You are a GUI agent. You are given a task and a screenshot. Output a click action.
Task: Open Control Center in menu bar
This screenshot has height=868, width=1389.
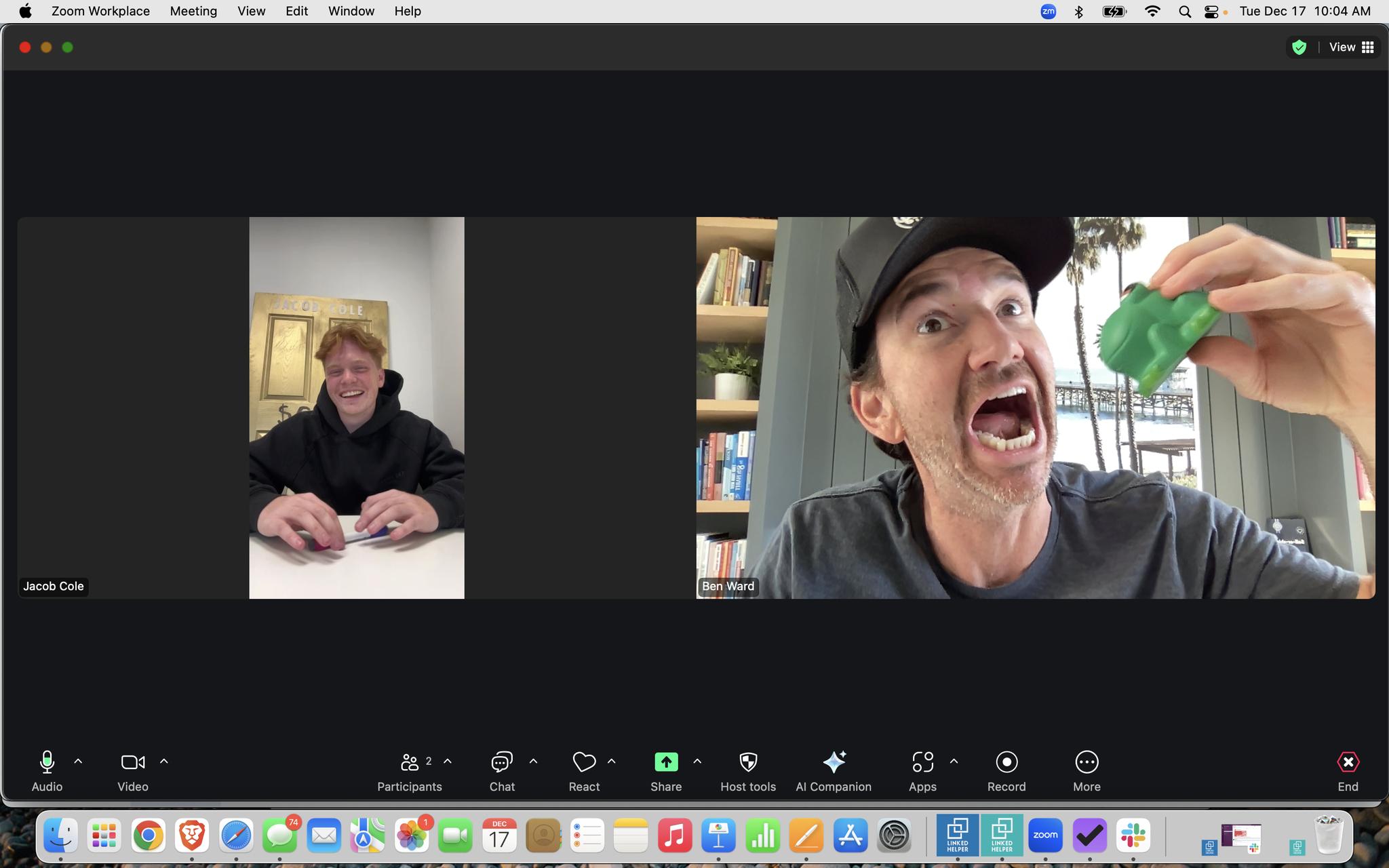coord(1211,12)
